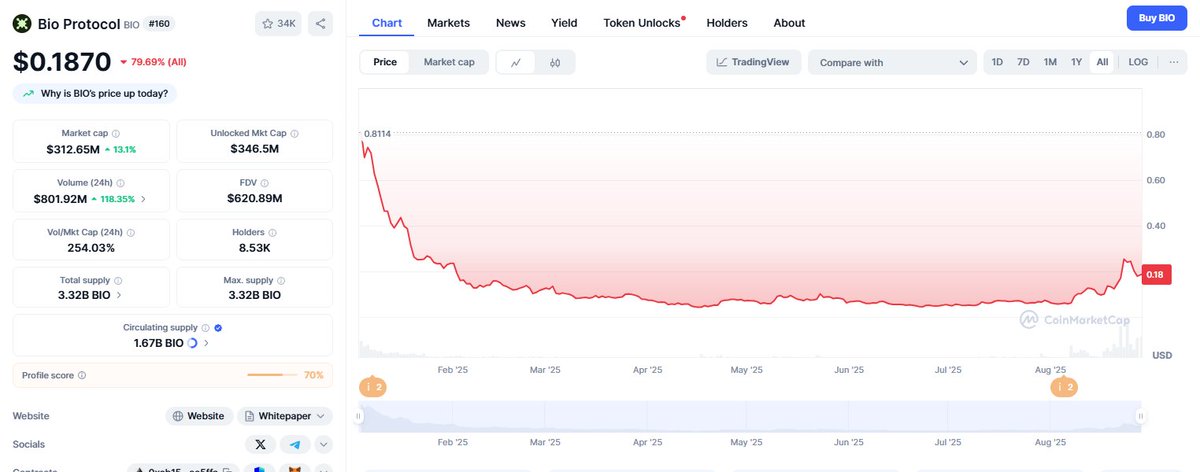This screenshot has height=472, width=1200.
Task: Click 'Why is BIO's price up today?'
Action: coord(95,94)
